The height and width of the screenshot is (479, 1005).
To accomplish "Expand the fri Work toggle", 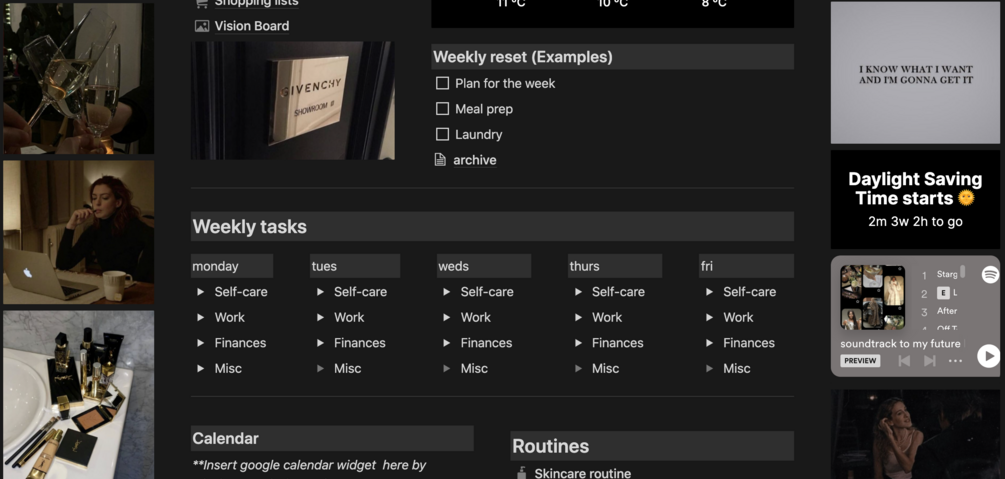I will pyautogui.click(x=710, y=317).
